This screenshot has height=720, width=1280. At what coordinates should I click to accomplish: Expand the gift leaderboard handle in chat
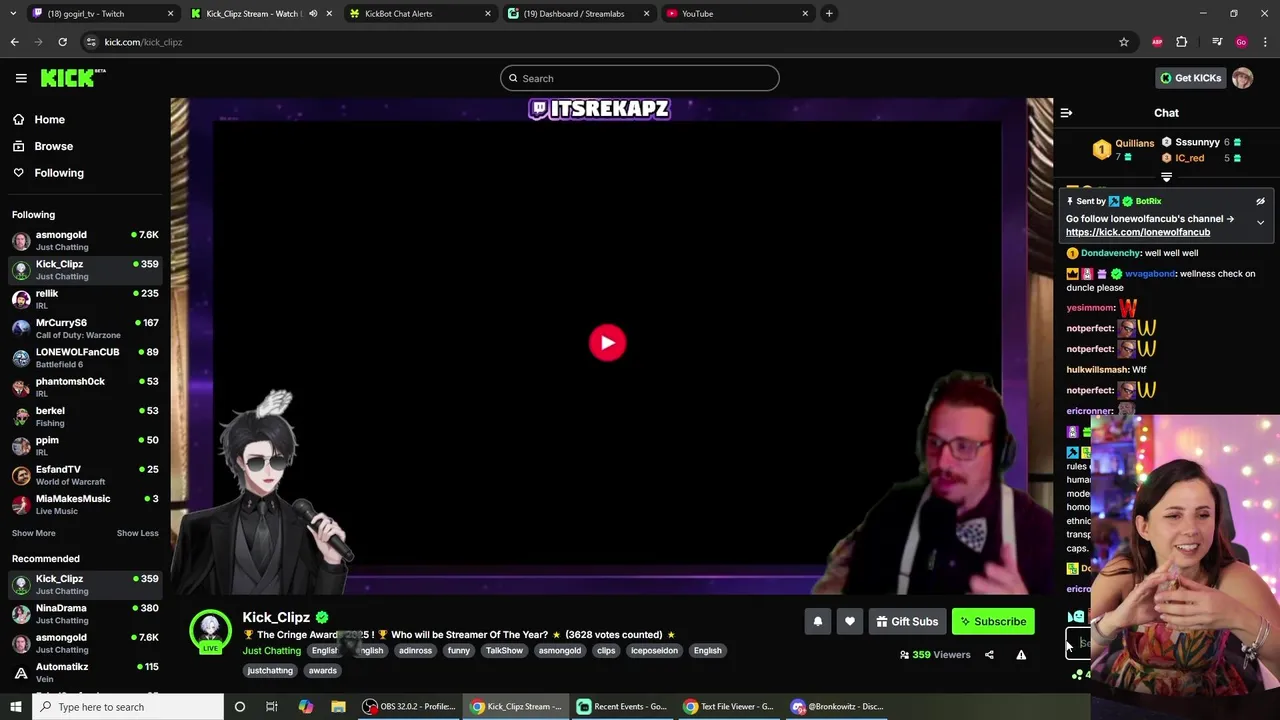(1166, 177)
